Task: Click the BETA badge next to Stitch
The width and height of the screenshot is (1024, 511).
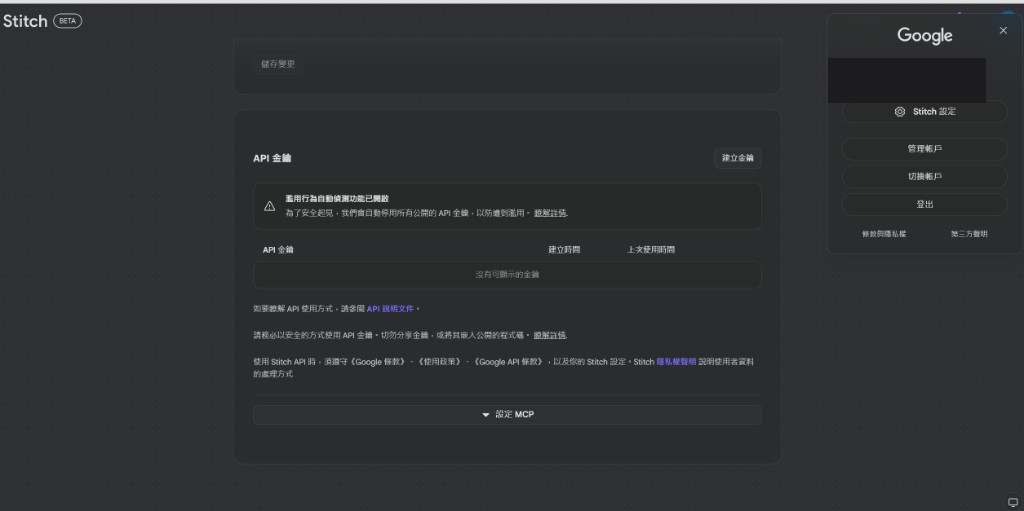Action: (x=67, y=21)
